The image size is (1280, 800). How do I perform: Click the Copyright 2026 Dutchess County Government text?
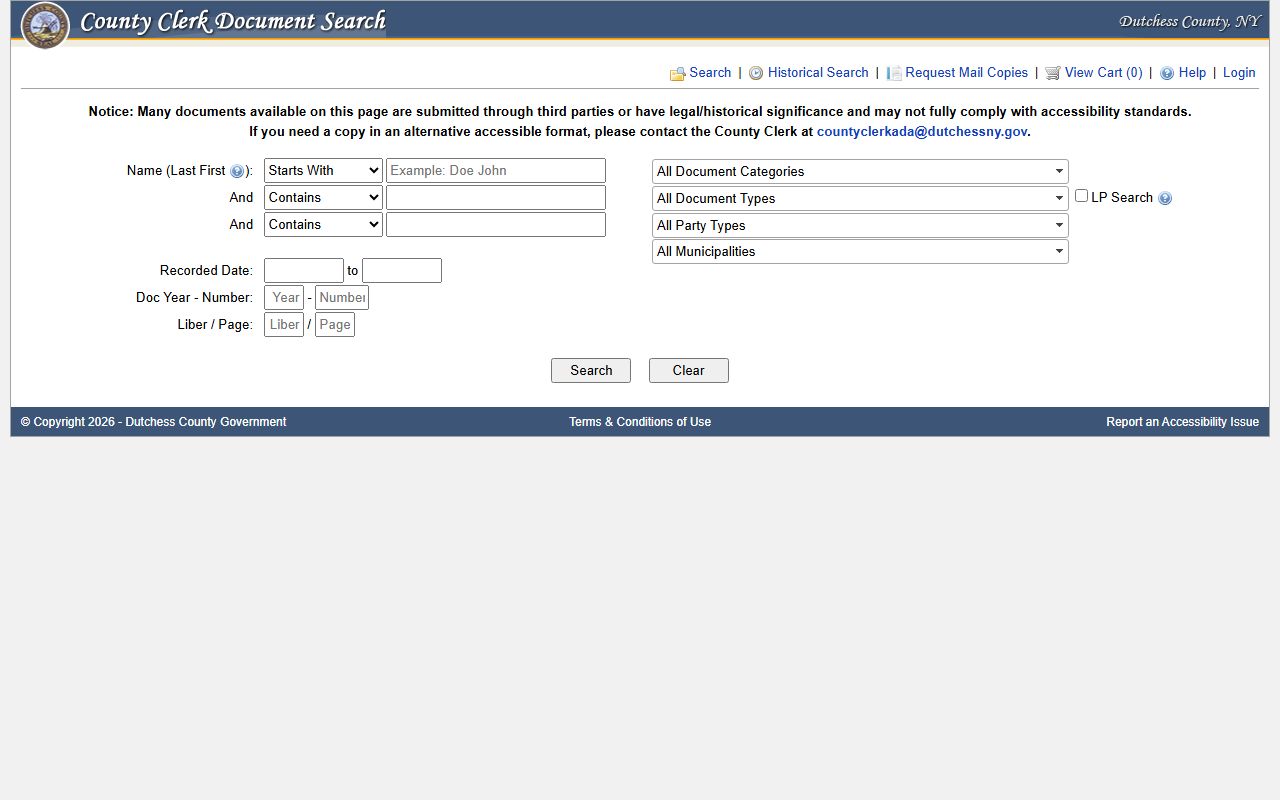pyautogui.click(x=154, y=422)
